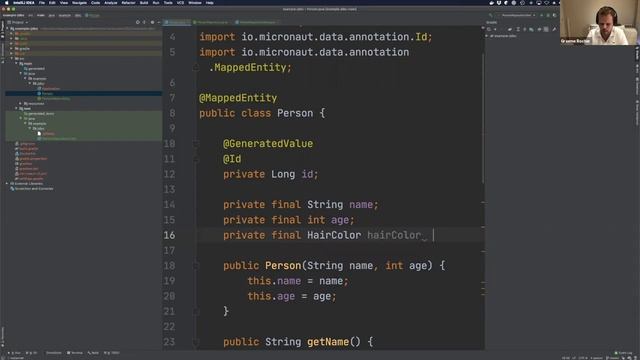Click the fold marker beside the Person constructor
Screen dimensions: 640x360
[x=196, y=266]
